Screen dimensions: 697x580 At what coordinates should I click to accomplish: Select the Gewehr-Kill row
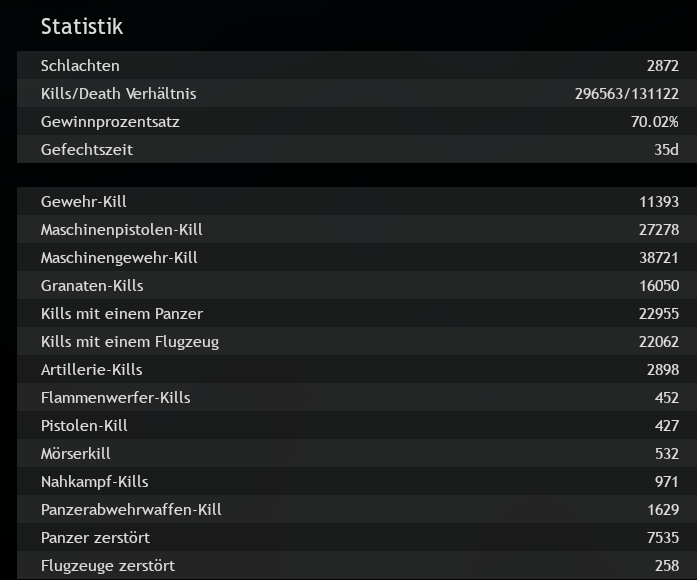[x=357, y=201]
